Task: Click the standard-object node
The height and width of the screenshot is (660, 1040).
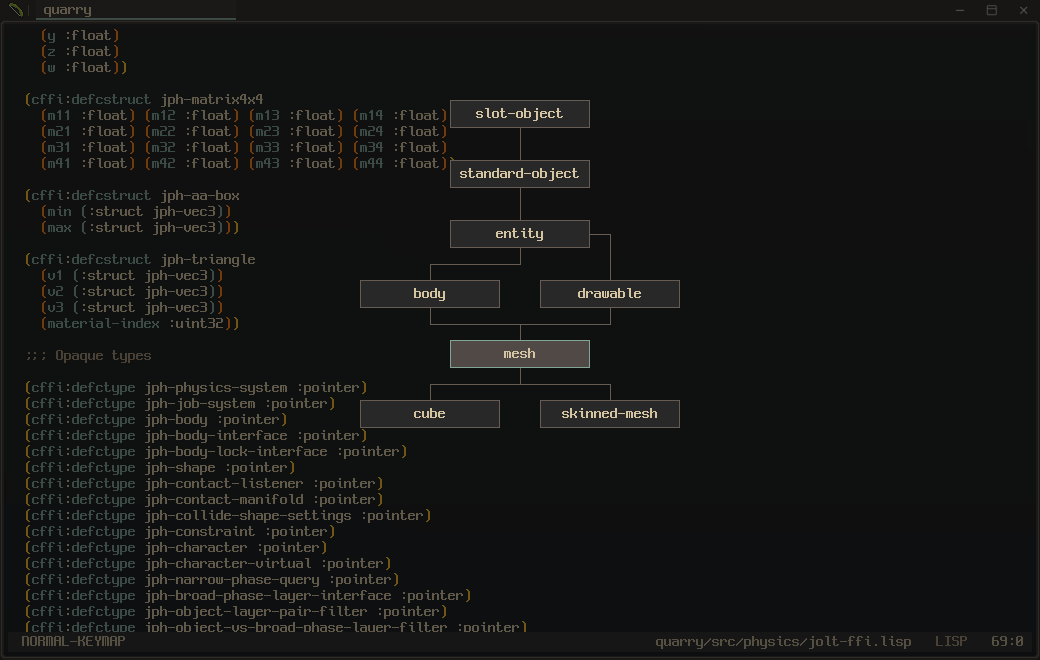Action: pyautogui.click(x=519, y=174)
